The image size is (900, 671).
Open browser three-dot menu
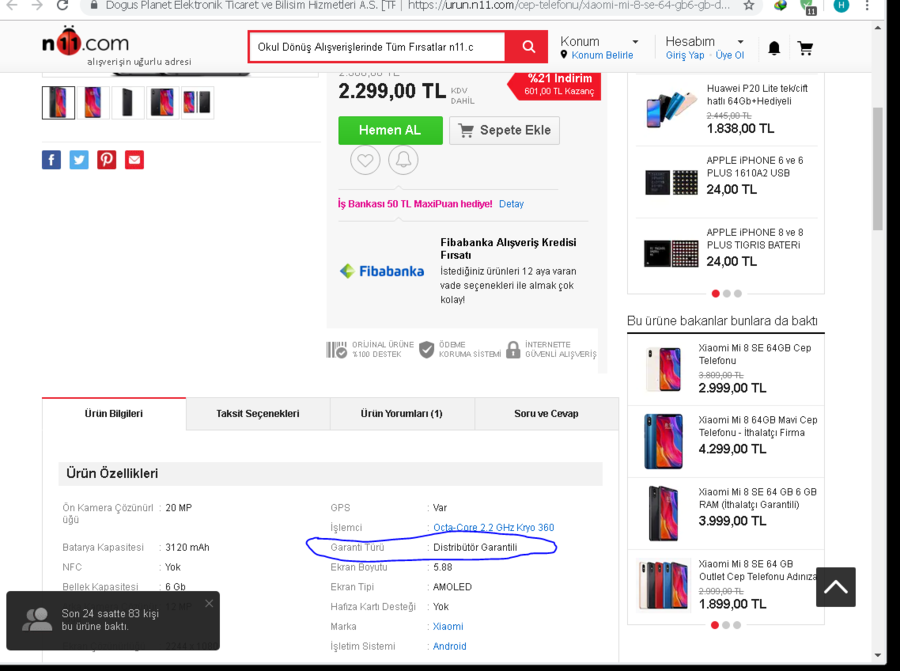[867, 6]
